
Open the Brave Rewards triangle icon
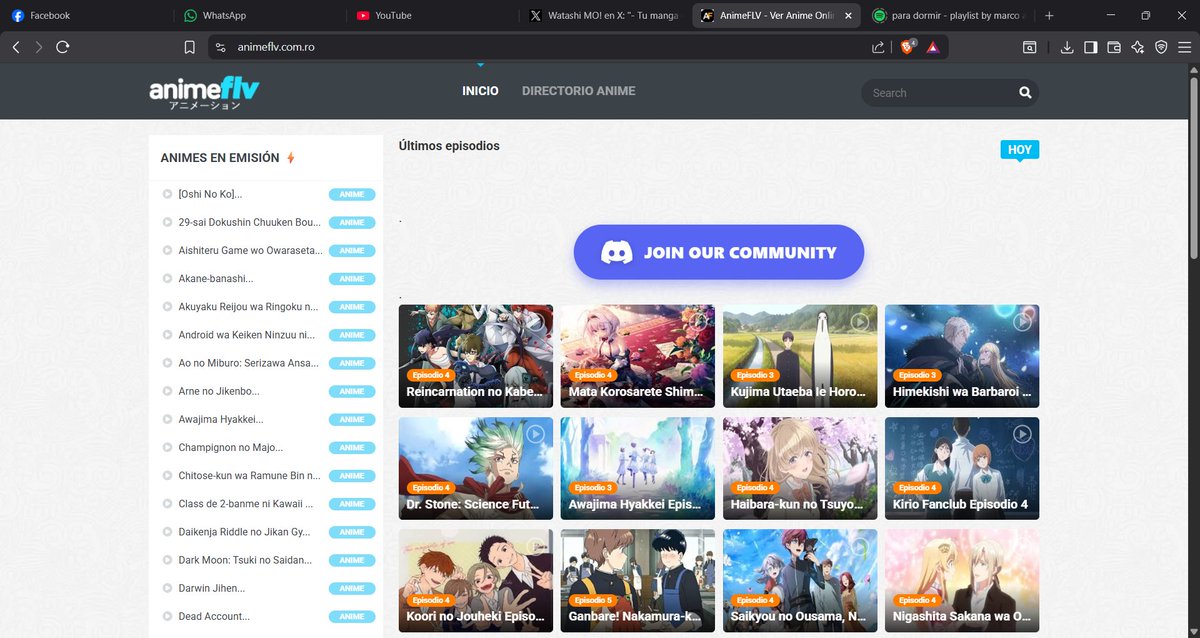tap(932, 47)
